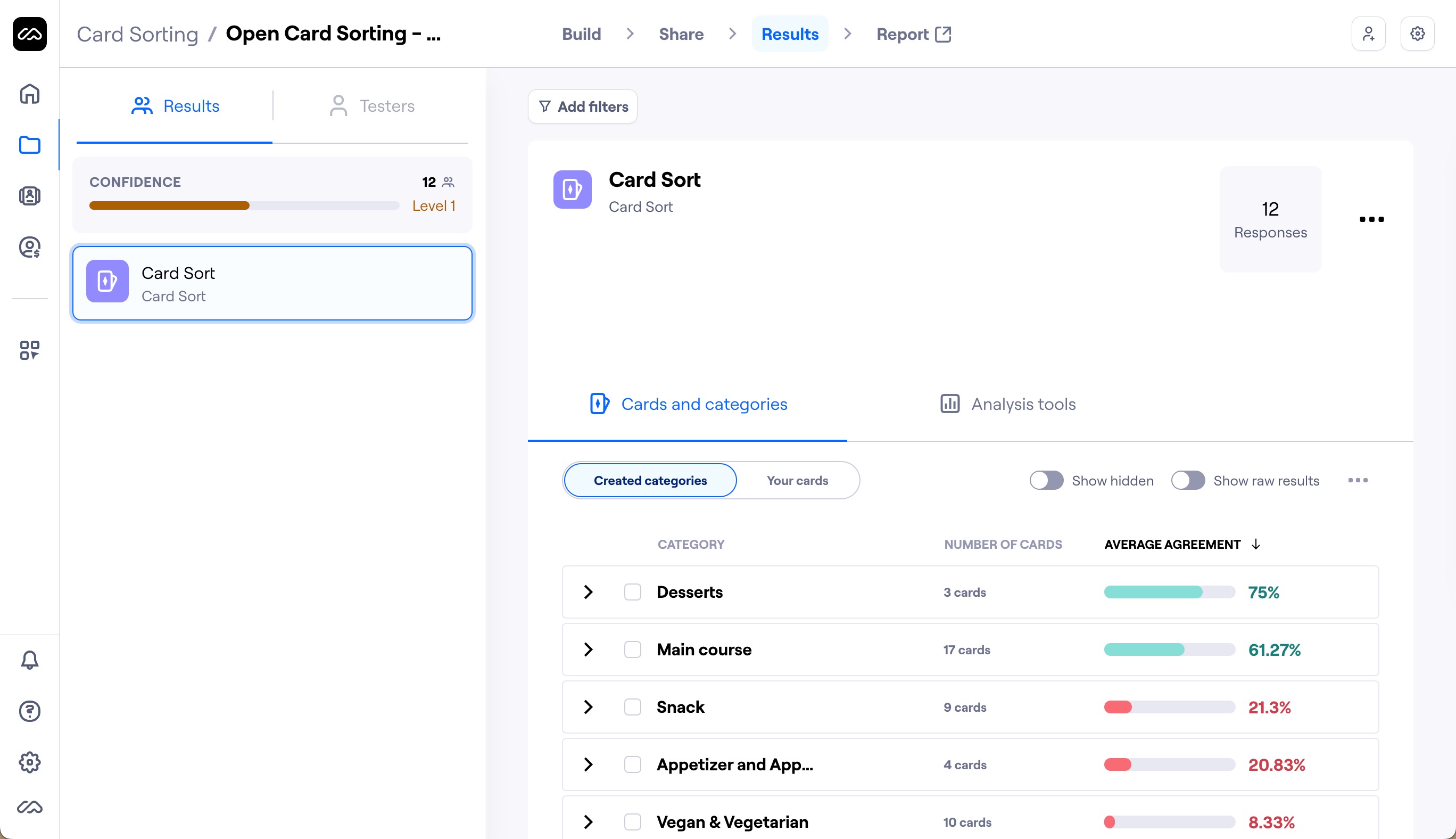
Task: Open the projects folder icon
Action: (29, 145)
